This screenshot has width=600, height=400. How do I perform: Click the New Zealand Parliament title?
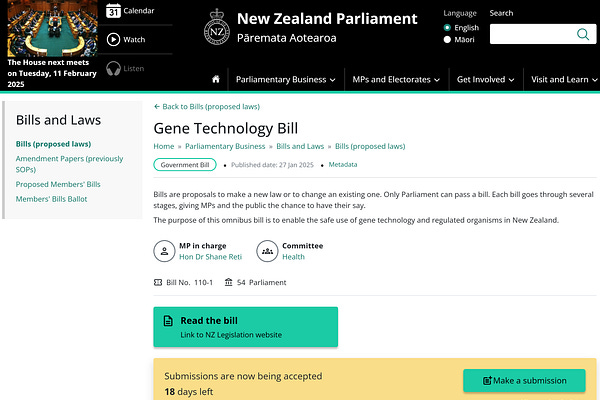(327, 19)
